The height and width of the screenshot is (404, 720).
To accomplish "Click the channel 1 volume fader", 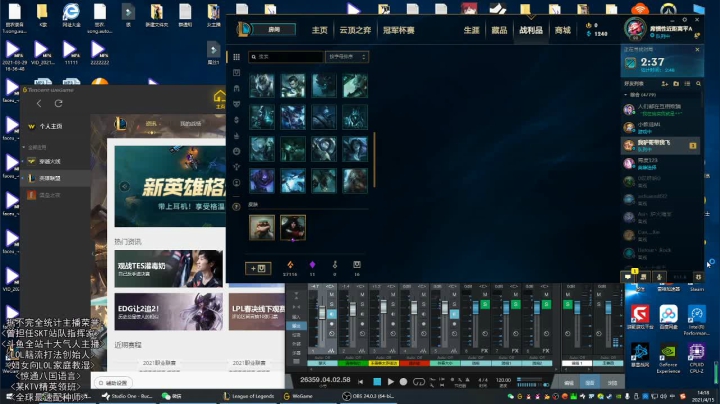I will coord(322,313).
